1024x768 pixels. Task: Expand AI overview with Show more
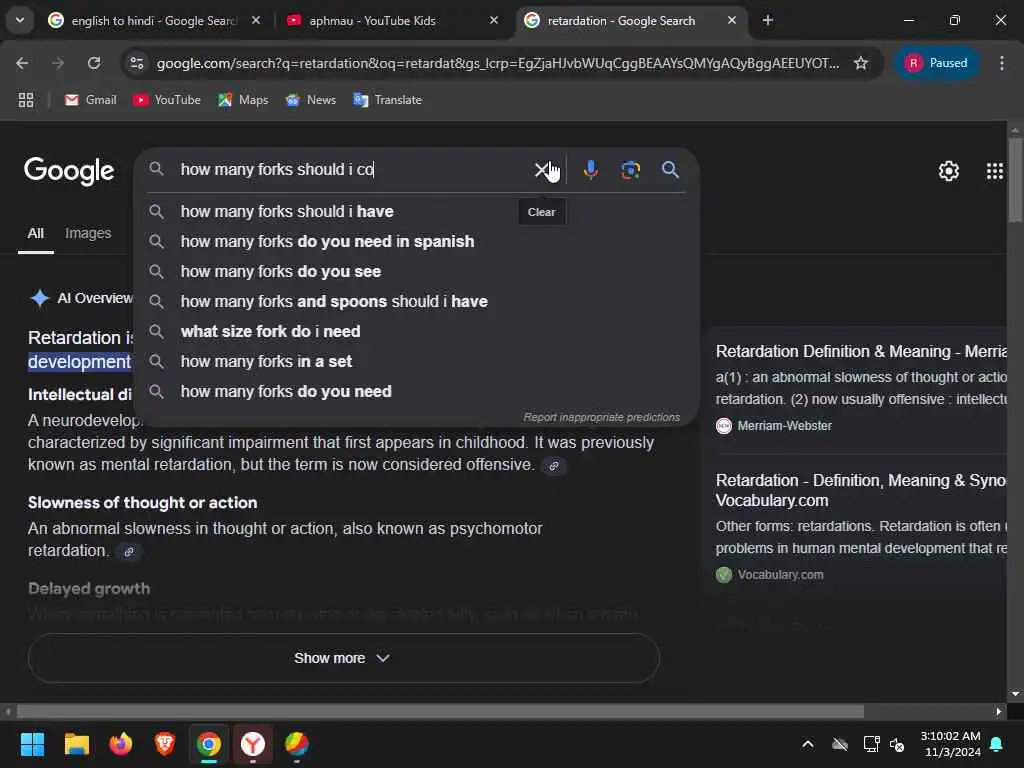tap(344, 658)
